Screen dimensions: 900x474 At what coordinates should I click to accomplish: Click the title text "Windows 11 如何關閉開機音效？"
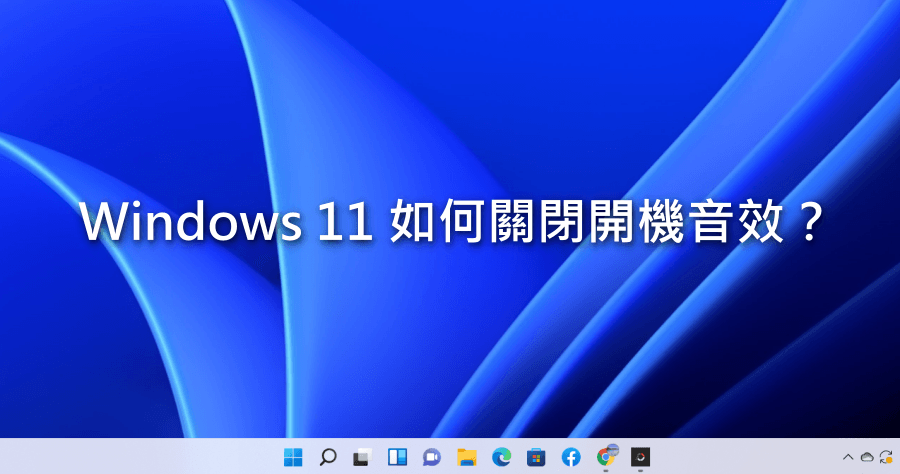click(452, 222)
